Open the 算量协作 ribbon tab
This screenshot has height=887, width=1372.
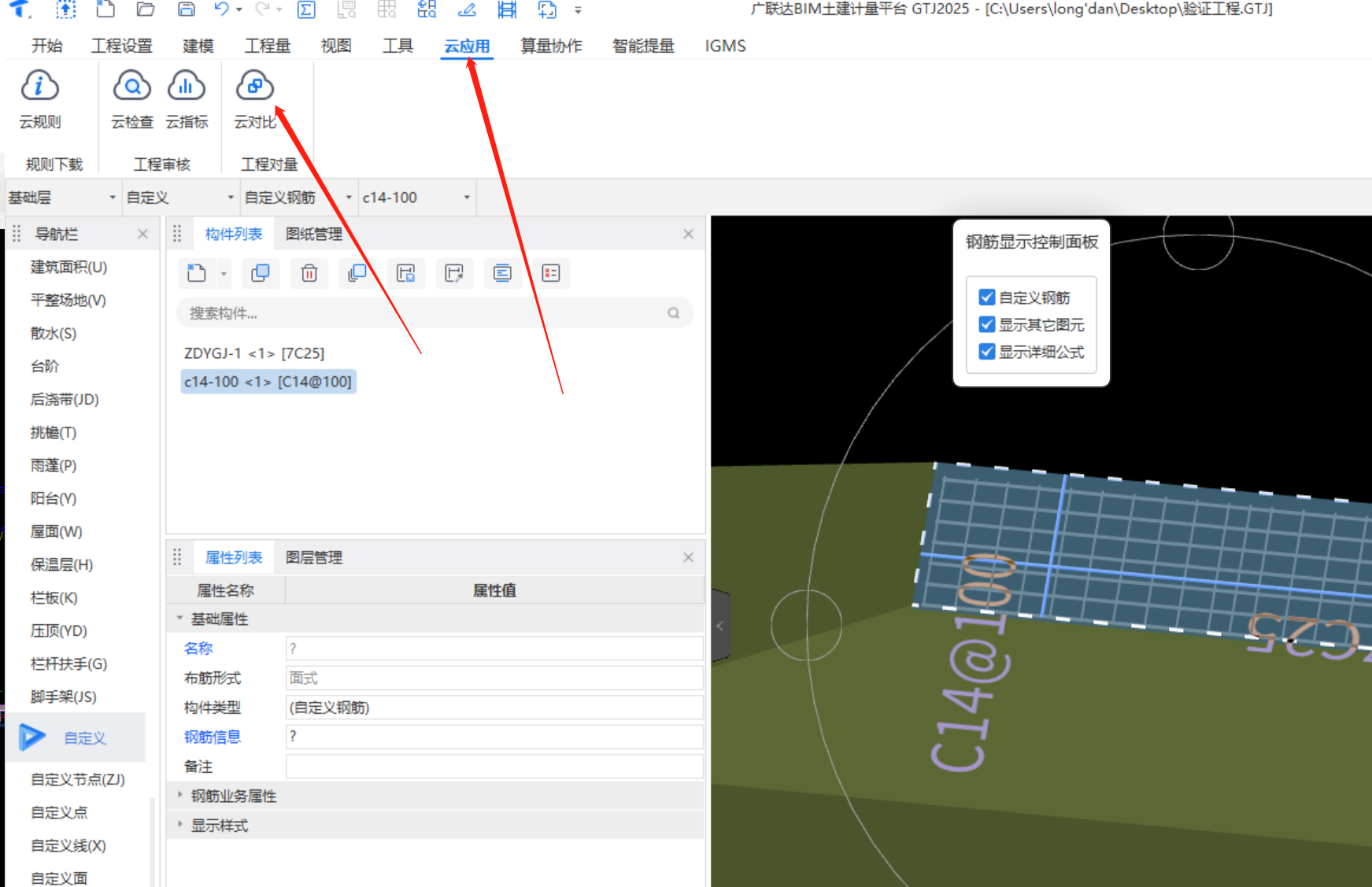[551, 46]
